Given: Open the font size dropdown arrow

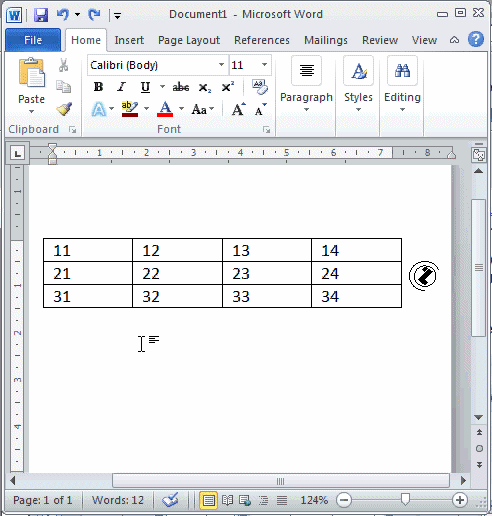Looking at the screenshot, I should 264,65.
